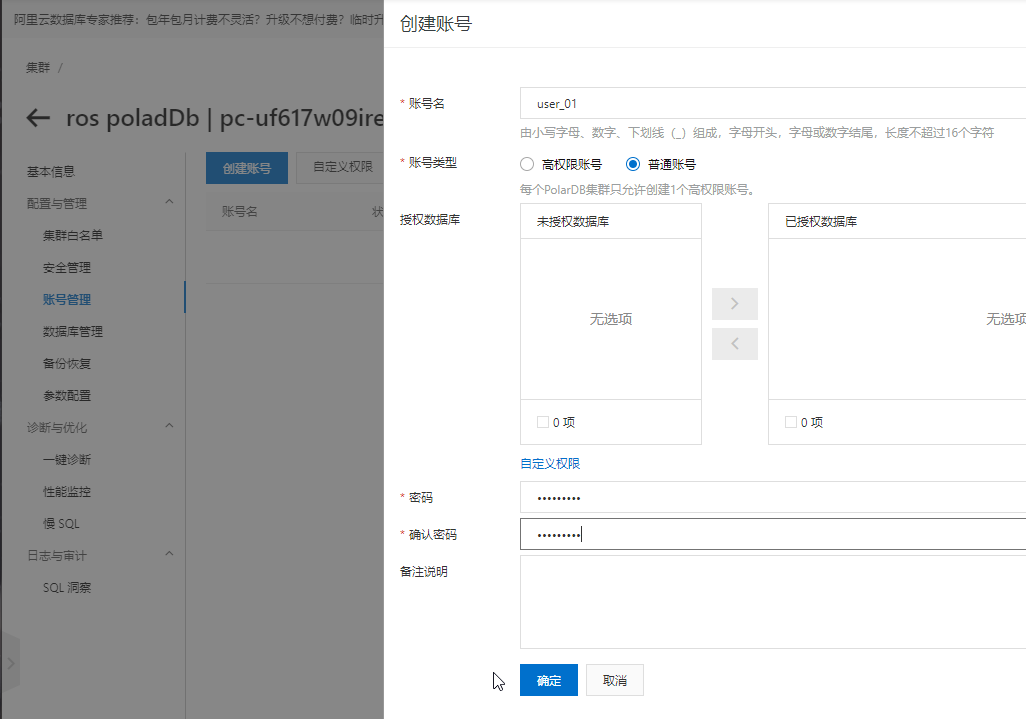
Task: Click the 账号名 input field
Action: point(773,103)
